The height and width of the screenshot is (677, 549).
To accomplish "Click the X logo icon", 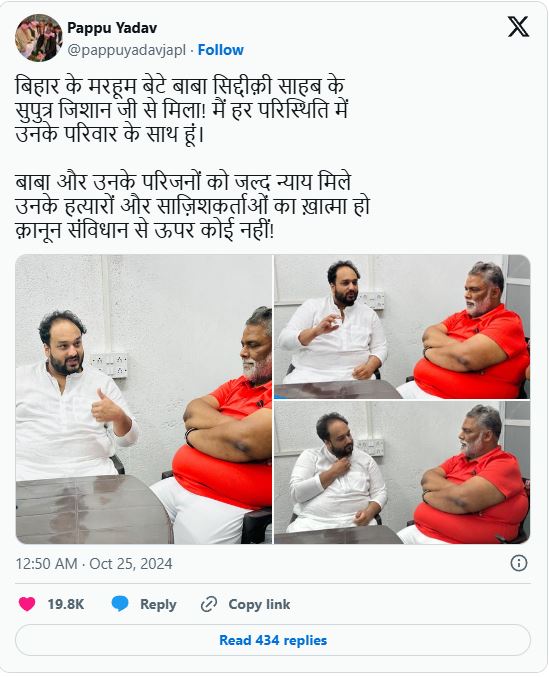I will 518,27.
